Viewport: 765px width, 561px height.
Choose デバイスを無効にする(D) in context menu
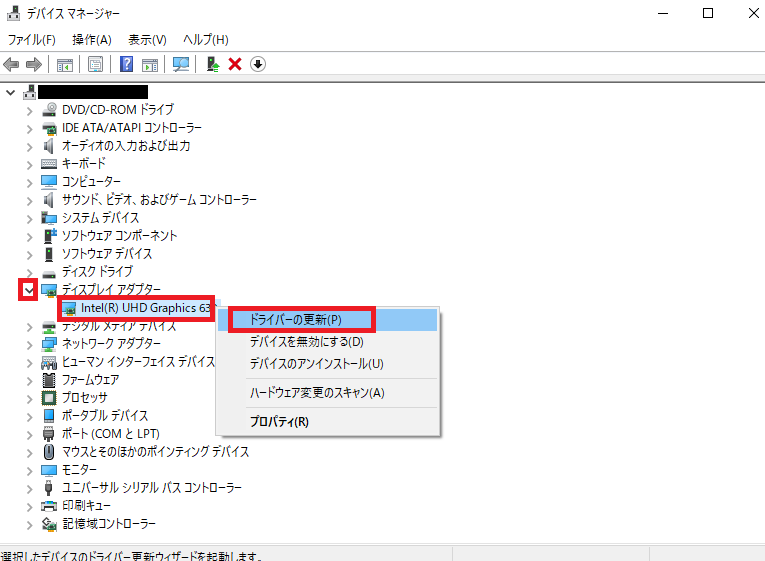click(327, 342)
